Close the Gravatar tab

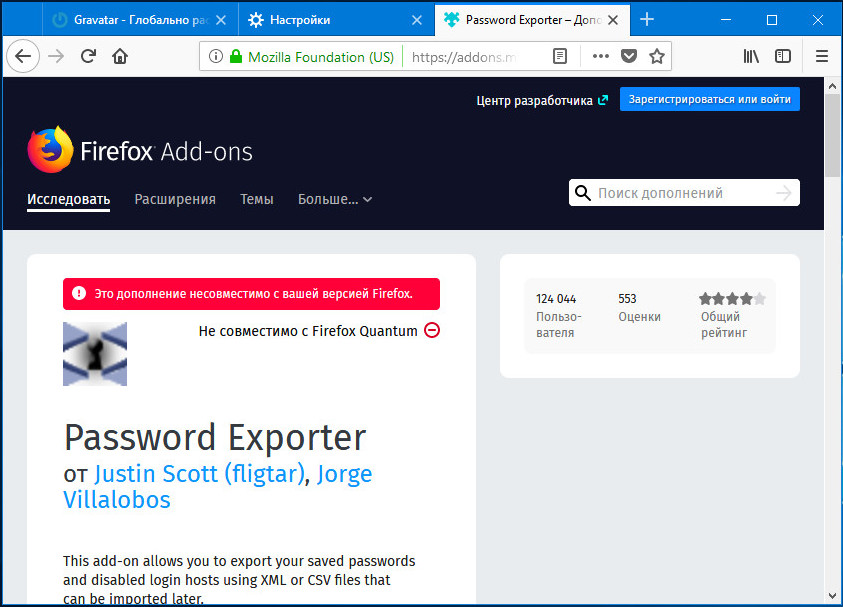pyautogui.click(x=220, y=20)
